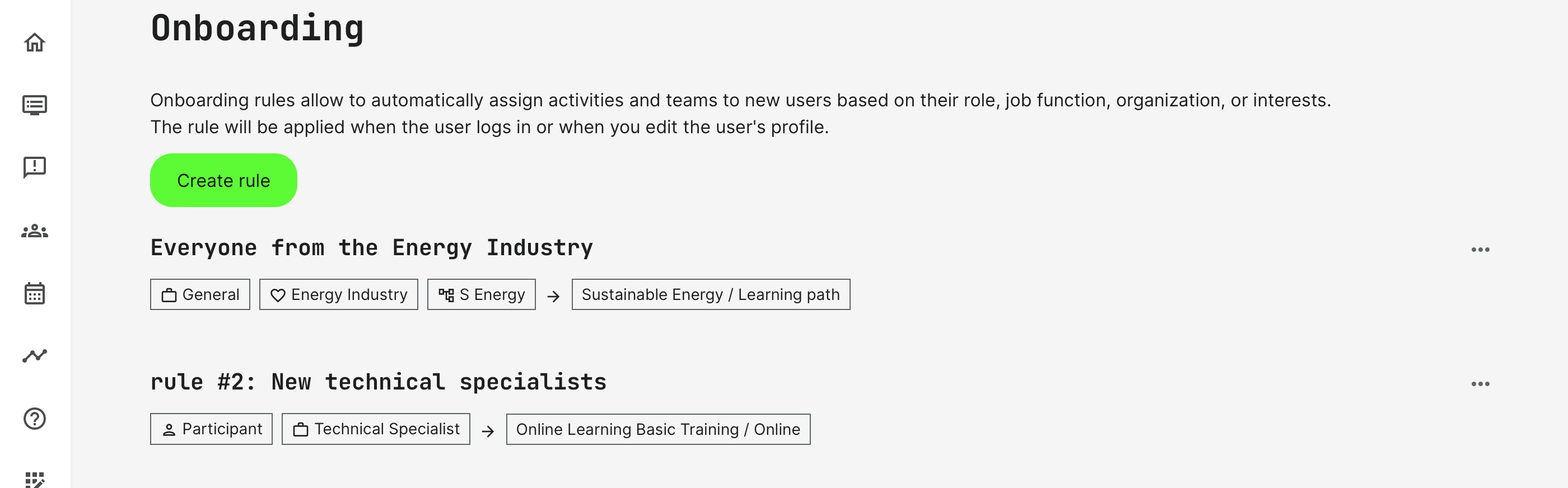
Task: Open Online Learning Basic Training activity
Action: pyautogui.click(x=657, y=429)
